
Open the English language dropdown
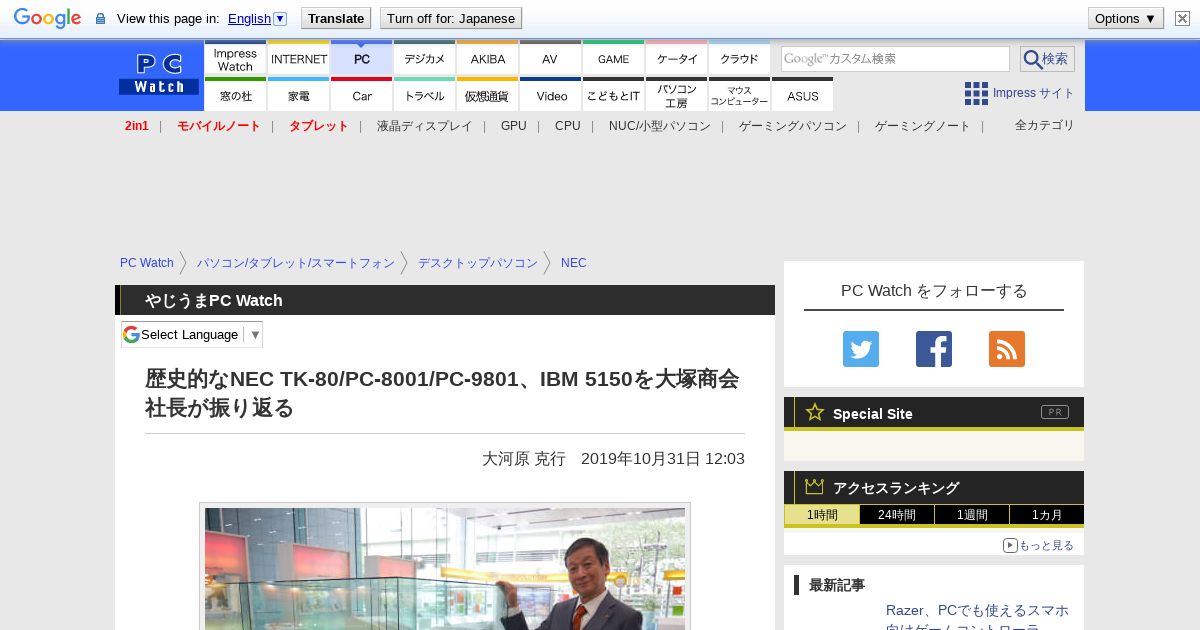click(x=257, y=18)
